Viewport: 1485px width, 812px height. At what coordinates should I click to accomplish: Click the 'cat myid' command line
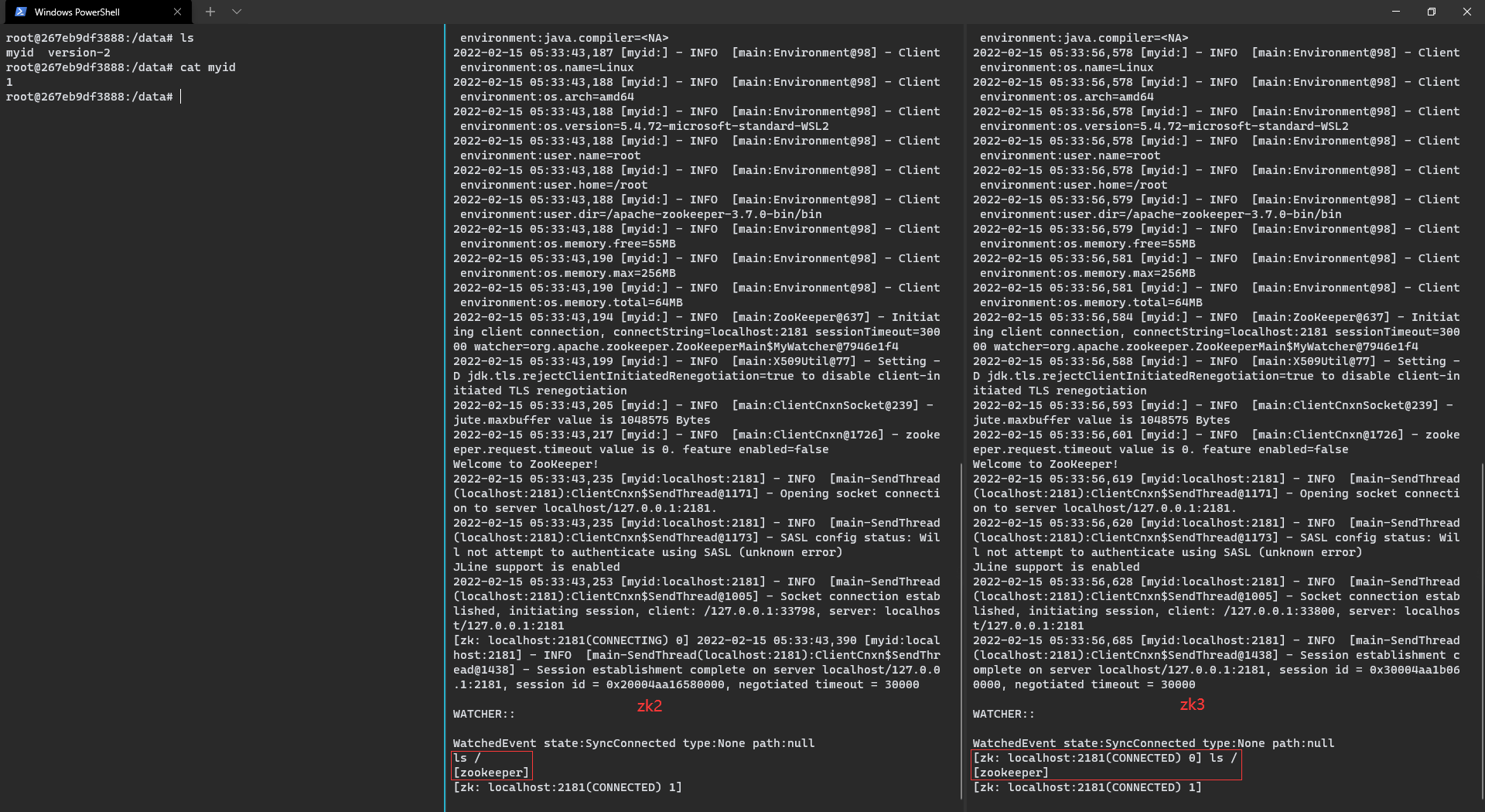click(x=121, y=67)
